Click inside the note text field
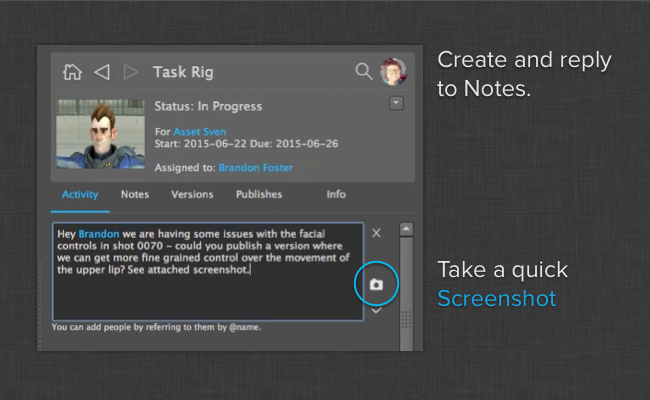The width and height of the screenshot is (650, 400). point(207,295)
